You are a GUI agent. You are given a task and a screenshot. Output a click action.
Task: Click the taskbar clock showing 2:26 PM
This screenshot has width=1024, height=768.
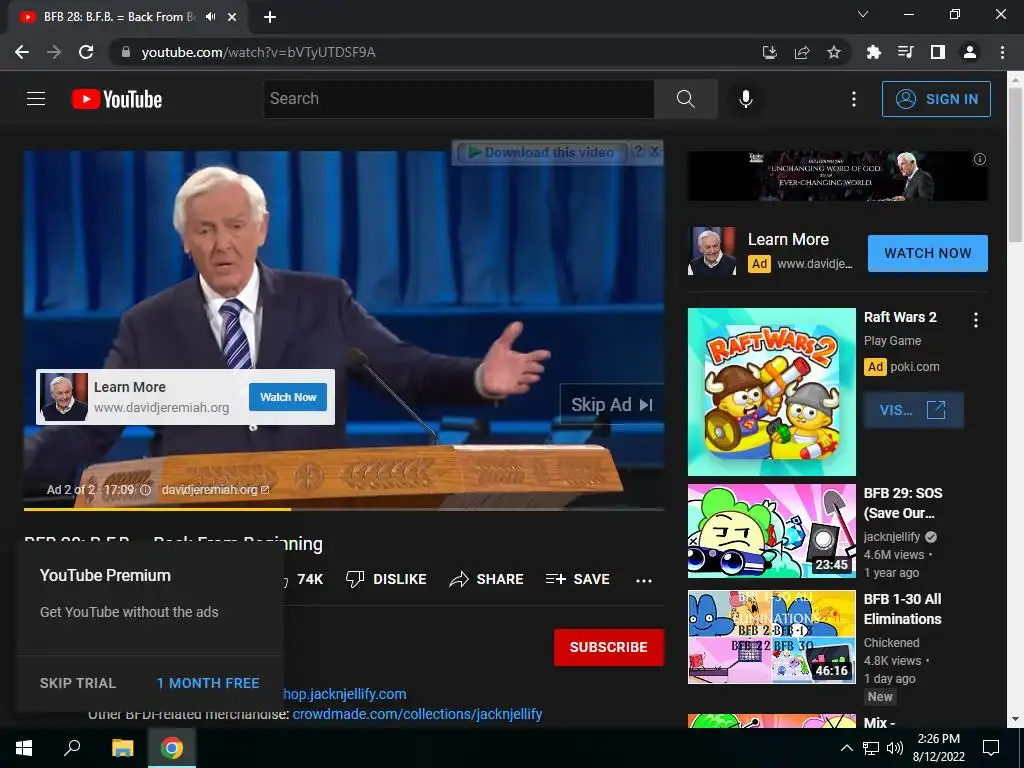pyautogui.click(x=938, y=748)
